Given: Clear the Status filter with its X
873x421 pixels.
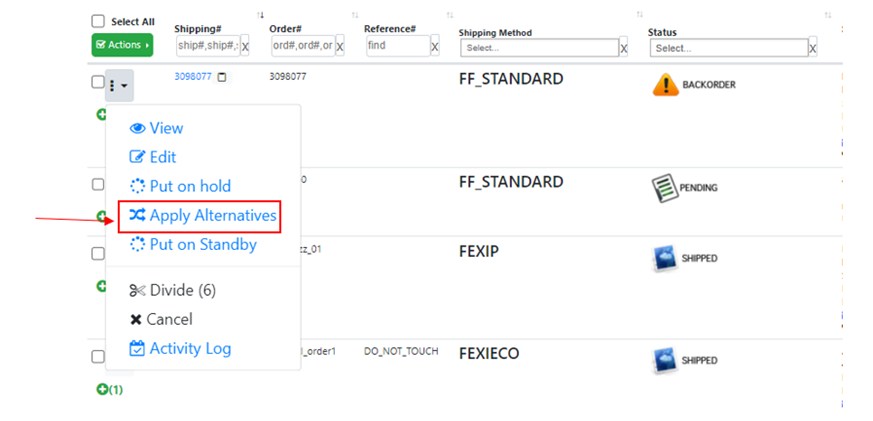Looking at the screenshot, I should pos(813,48).
